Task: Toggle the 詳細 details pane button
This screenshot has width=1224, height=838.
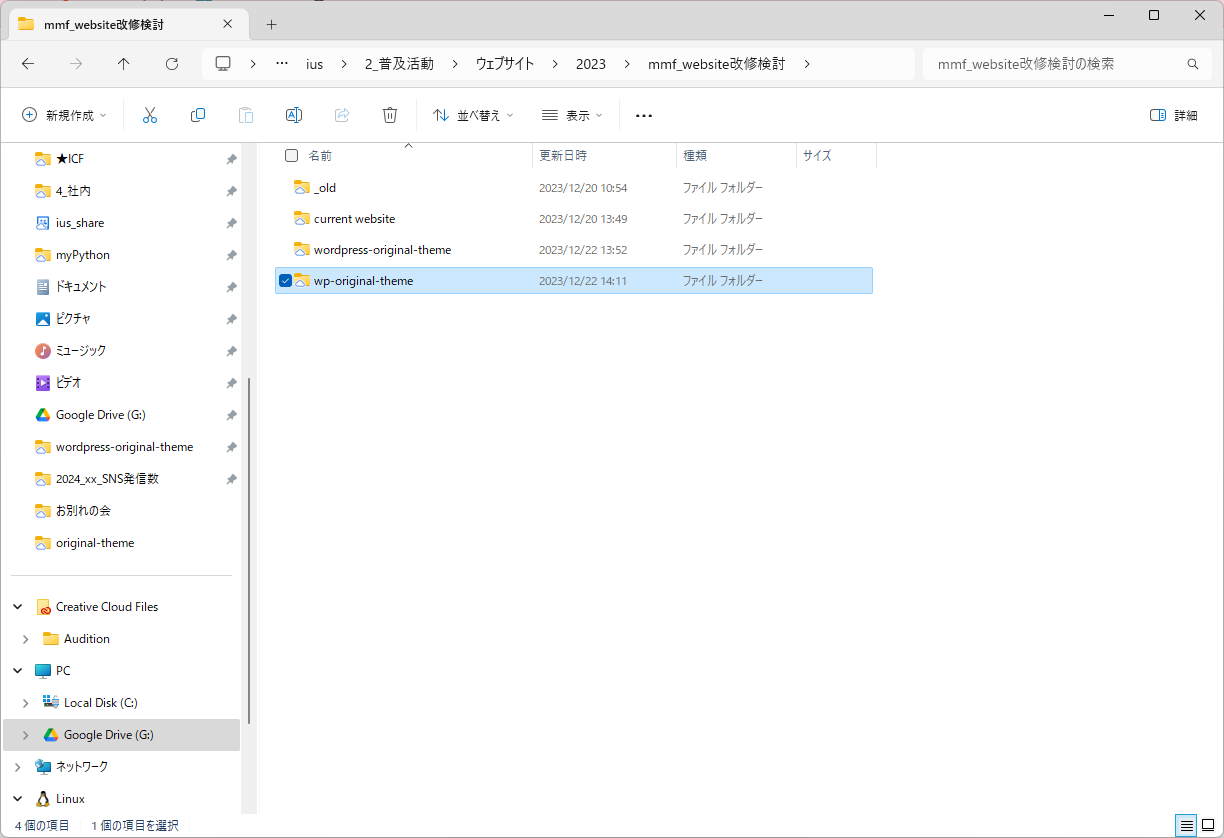Action: [1174, 115]
